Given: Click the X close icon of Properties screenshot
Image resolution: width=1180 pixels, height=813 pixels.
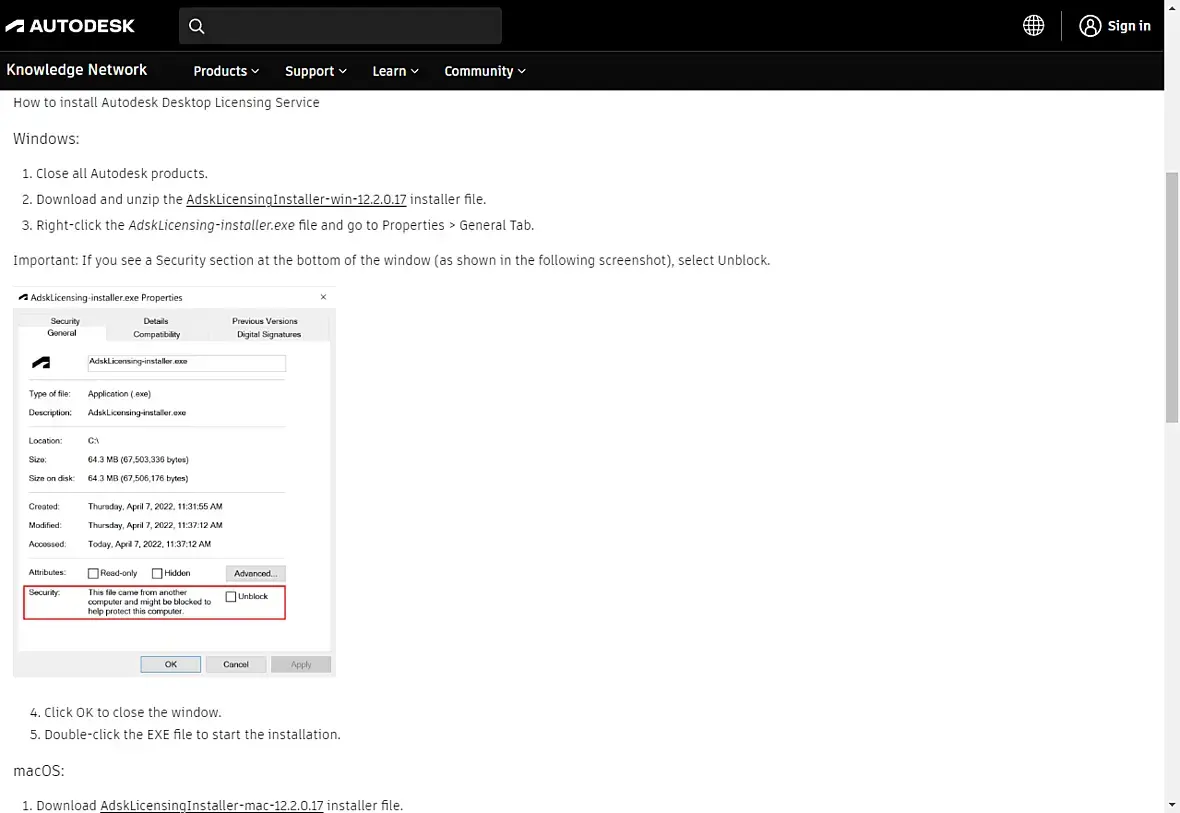Looking at the screenshot, I should [324, 297].
